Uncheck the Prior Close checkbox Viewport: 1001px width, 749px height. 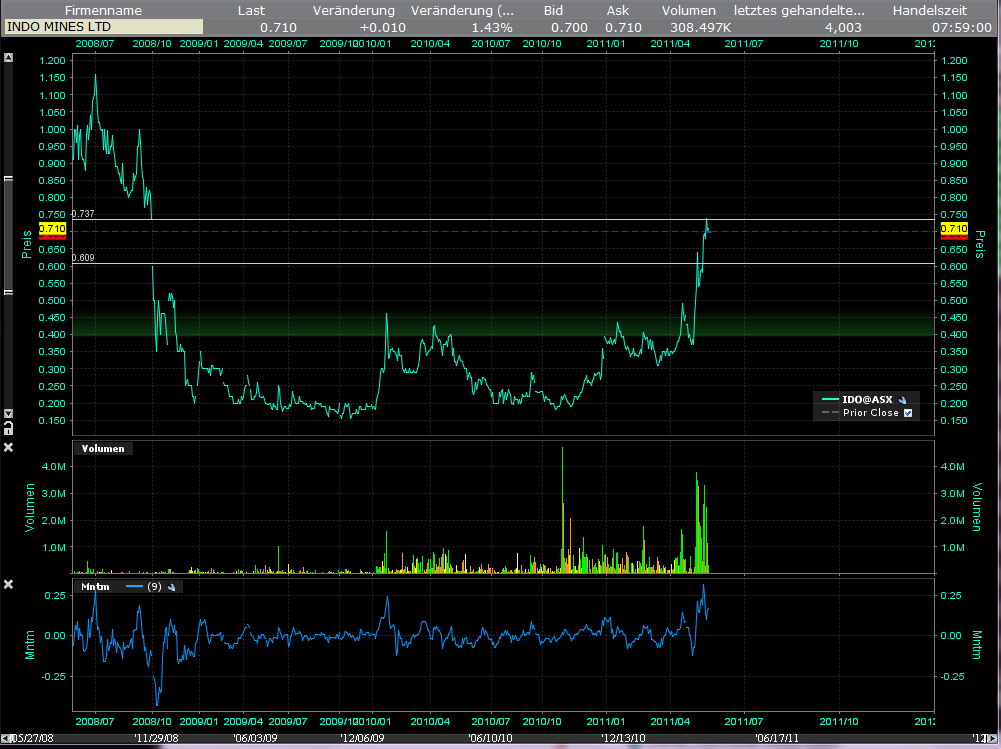908,412
